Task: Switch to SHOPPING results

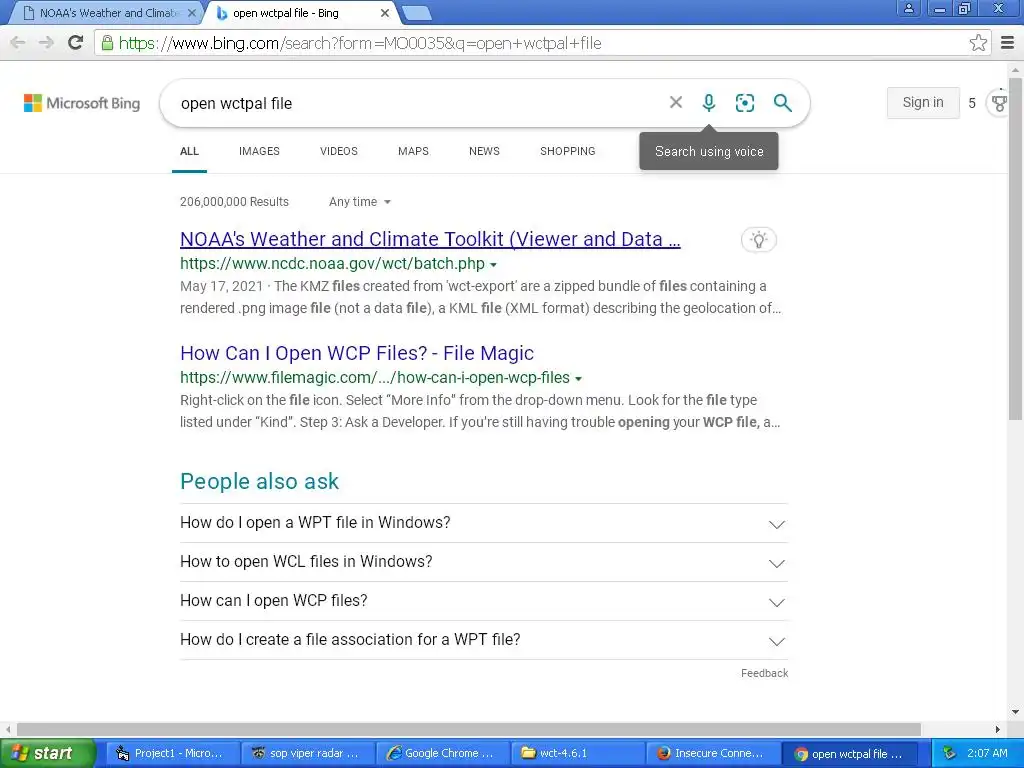Action: click(x=568, y=151)
